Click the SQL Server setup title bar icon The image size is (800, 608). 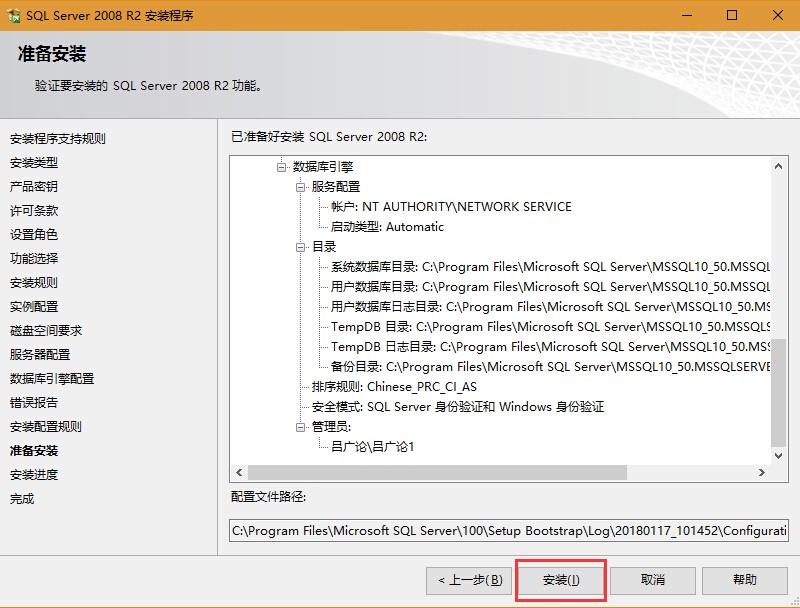point(14,15)
